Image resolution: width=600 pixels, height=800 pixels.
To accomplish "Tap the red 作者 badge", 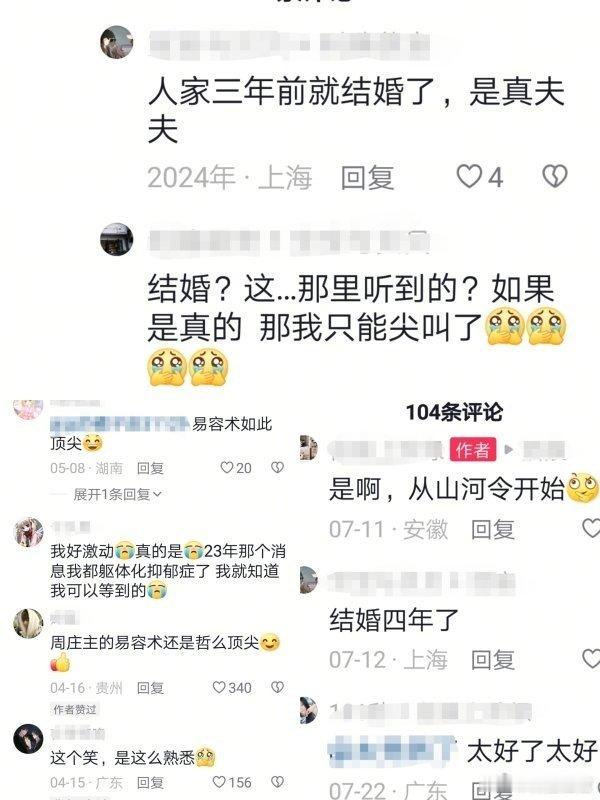I will pos(473,449).
